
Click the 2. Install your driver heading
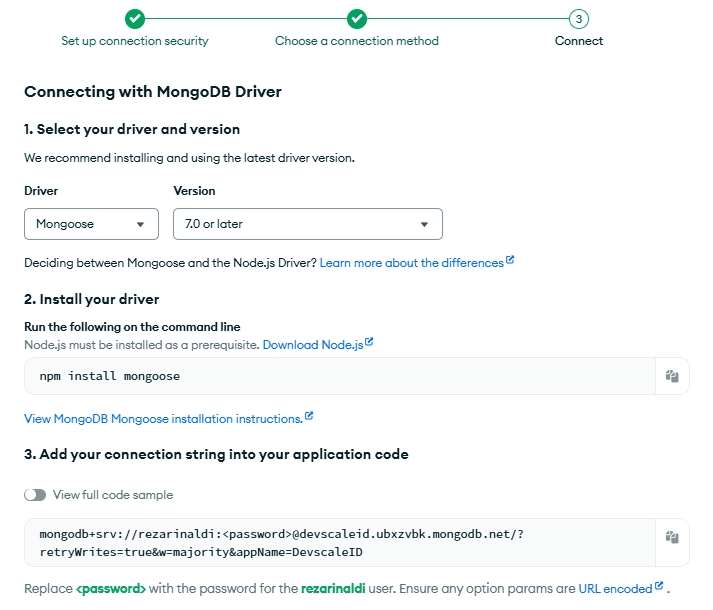(91, 299)
